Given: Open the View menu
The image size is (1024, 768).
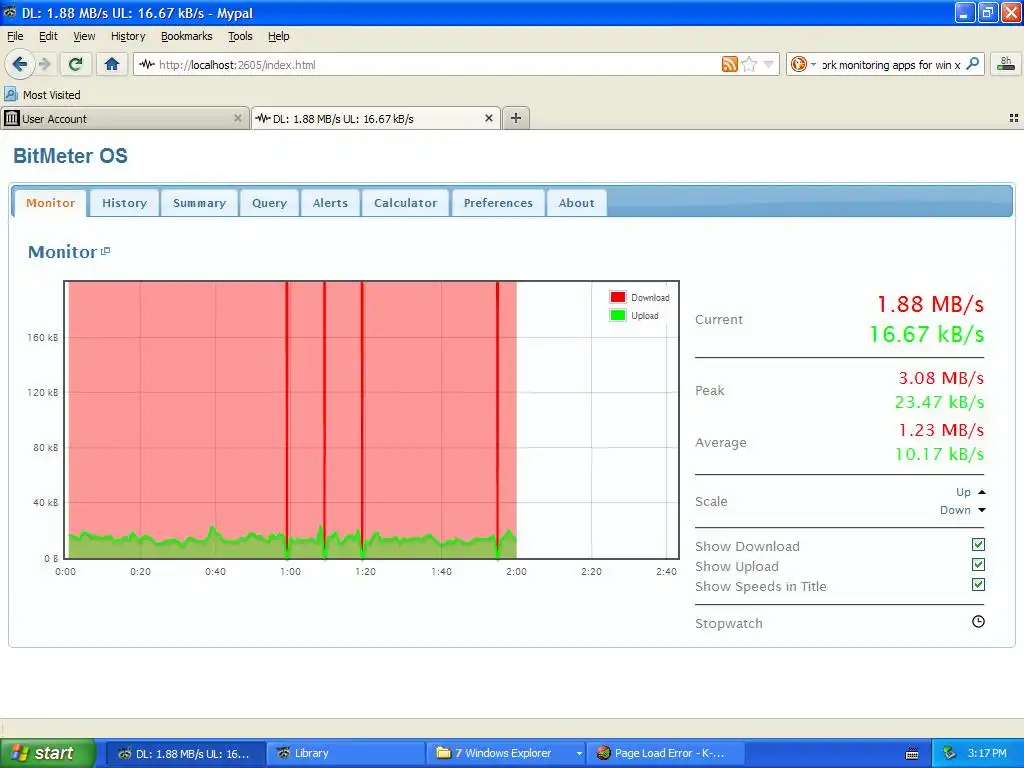Looking at the screenshot, I should [x=84, y=36].
